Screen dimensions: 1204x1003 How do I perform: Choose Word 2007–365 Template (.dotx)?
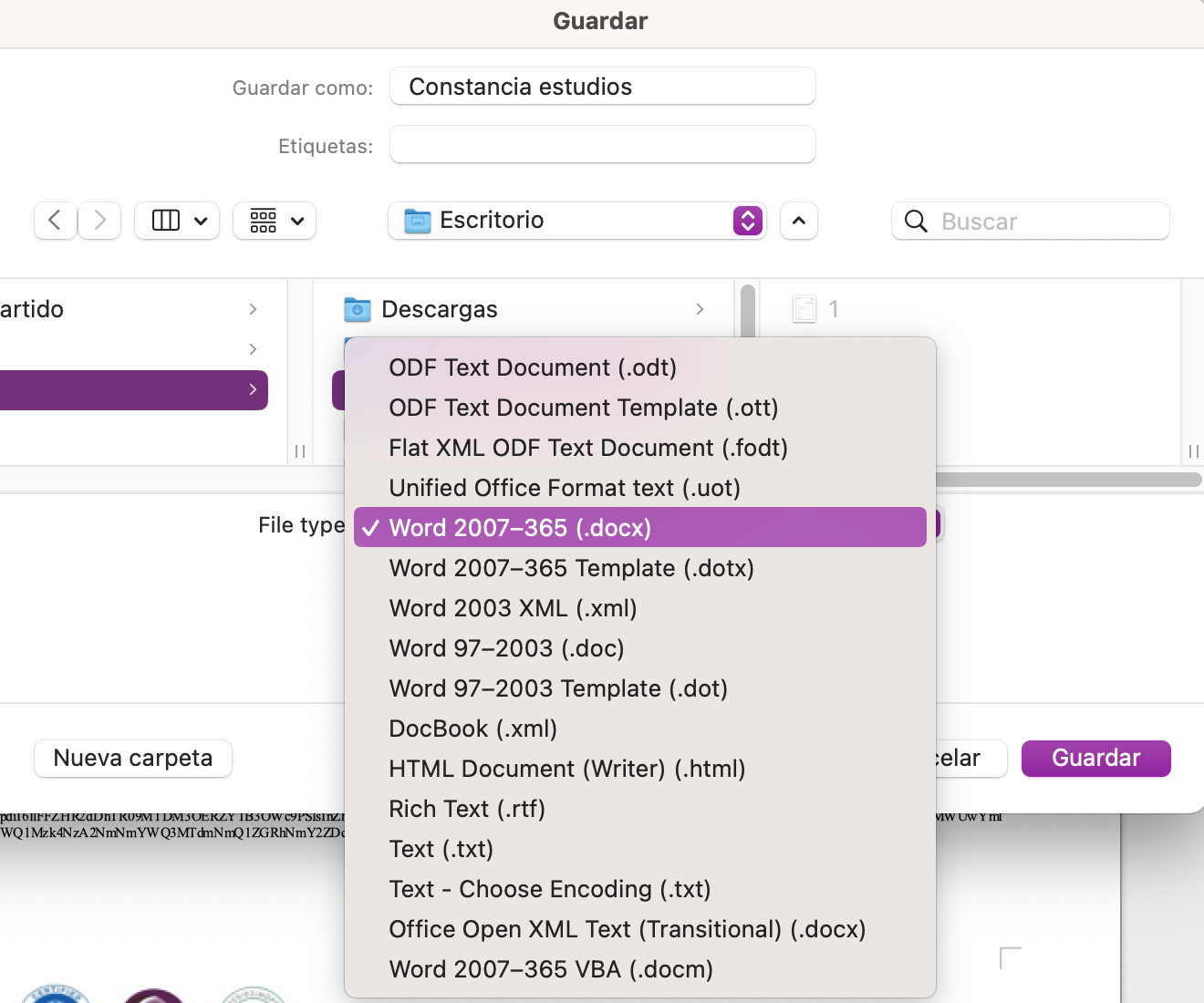640,568
